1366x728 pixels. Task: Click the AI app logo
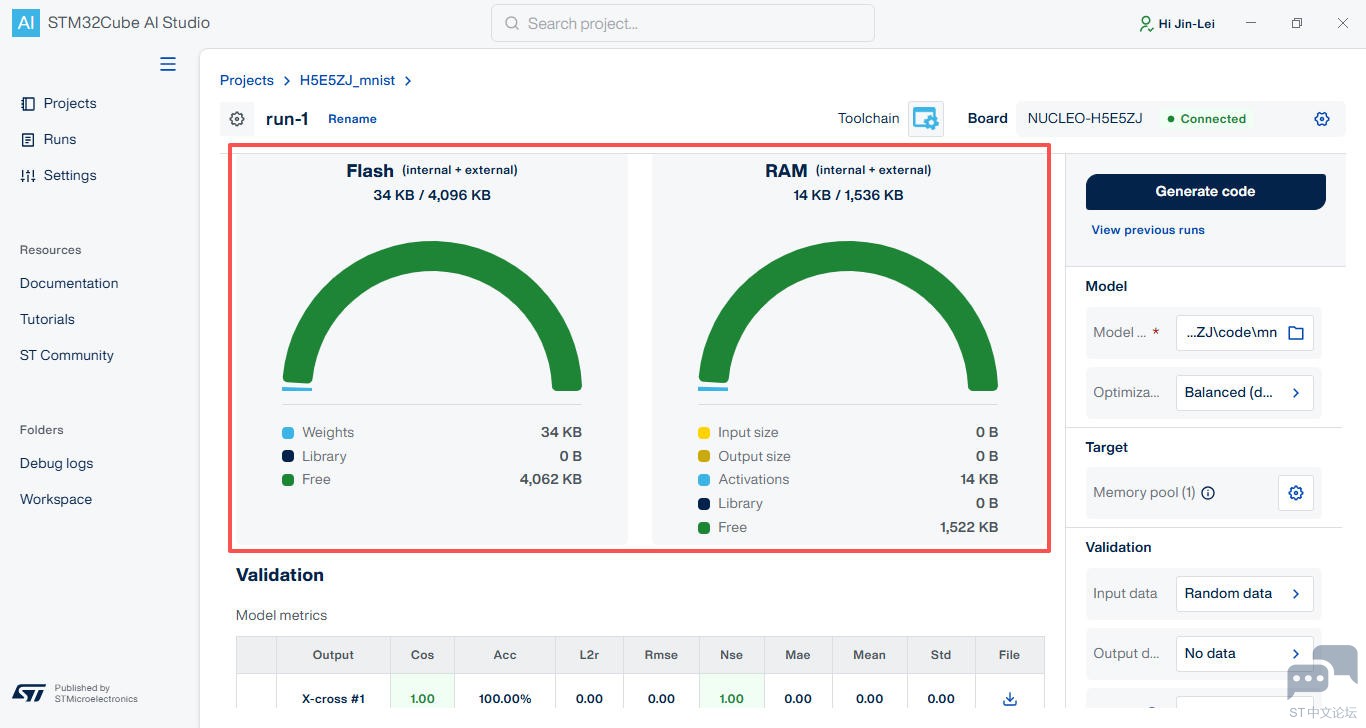pyautogui.click(x=26, y=23)
